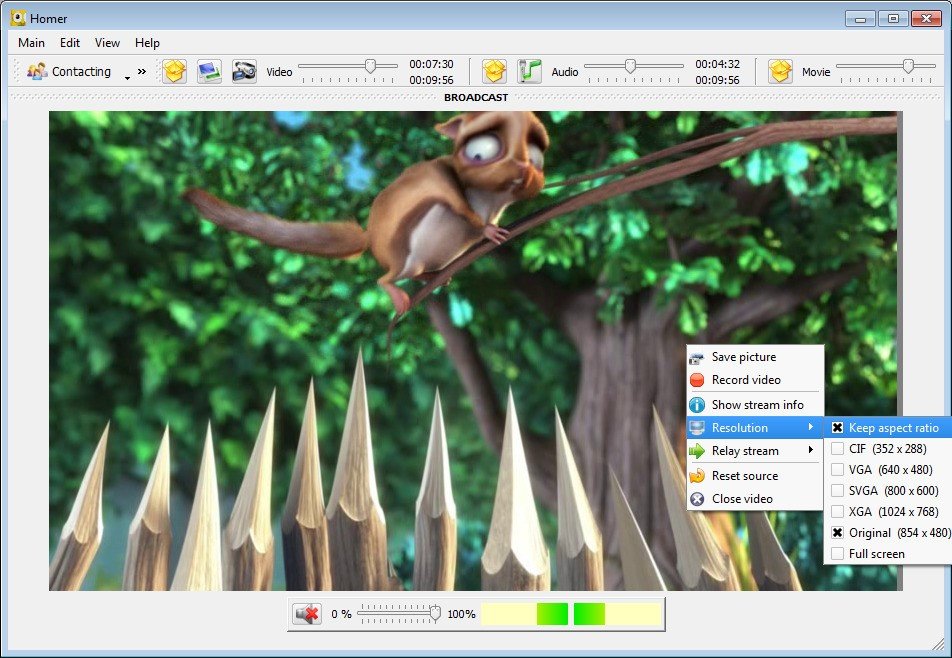952x658 pixels.
Task: Click the Close video X icon
Action: point(697,499)
